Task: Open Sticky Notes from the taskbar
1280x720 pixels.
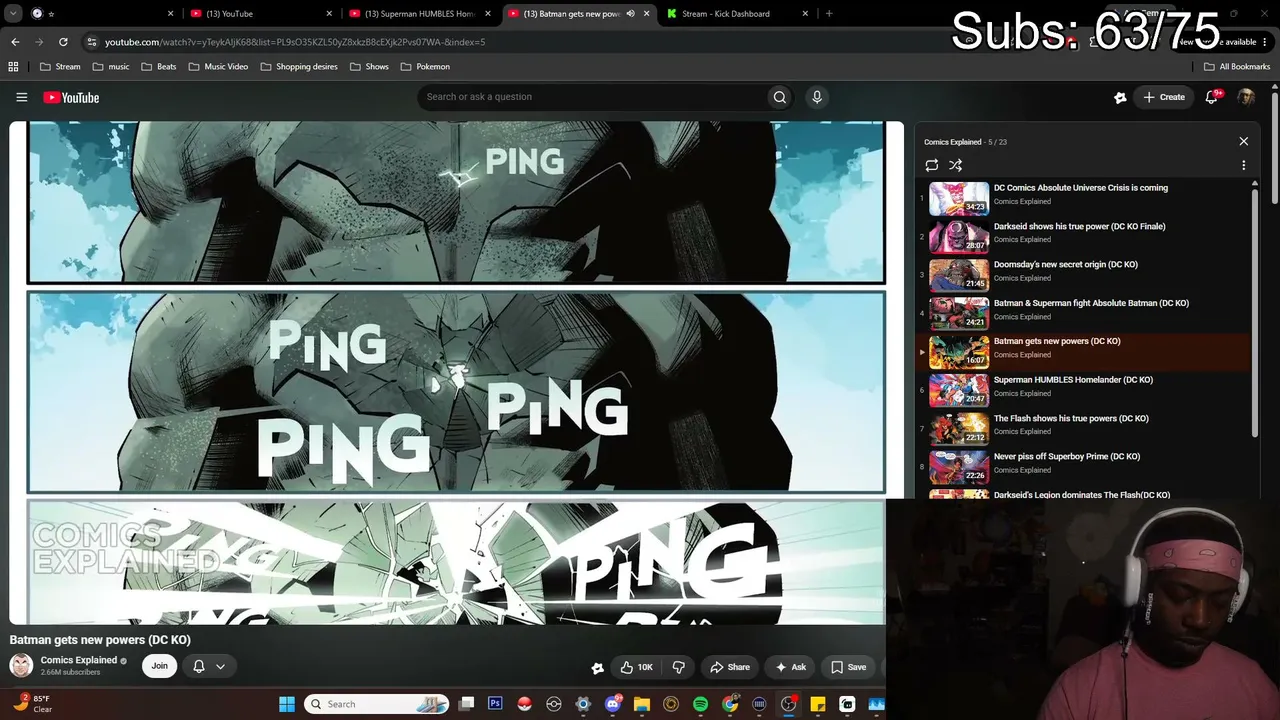Action: click(x=818, y=704)
